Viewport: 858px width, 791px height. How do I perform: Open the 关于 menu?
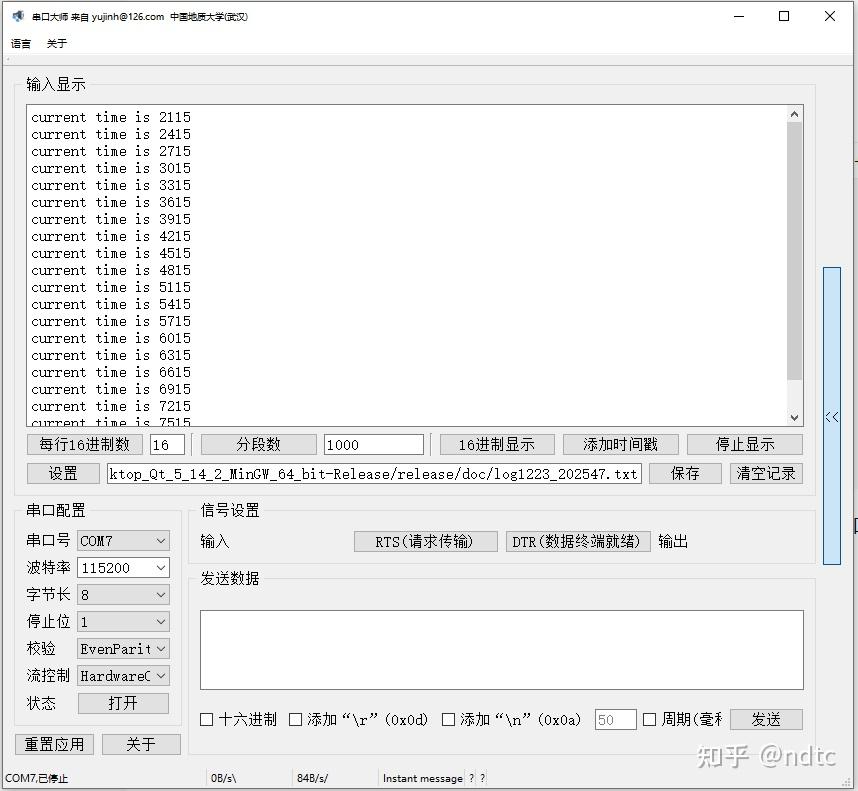click(56, 43)
